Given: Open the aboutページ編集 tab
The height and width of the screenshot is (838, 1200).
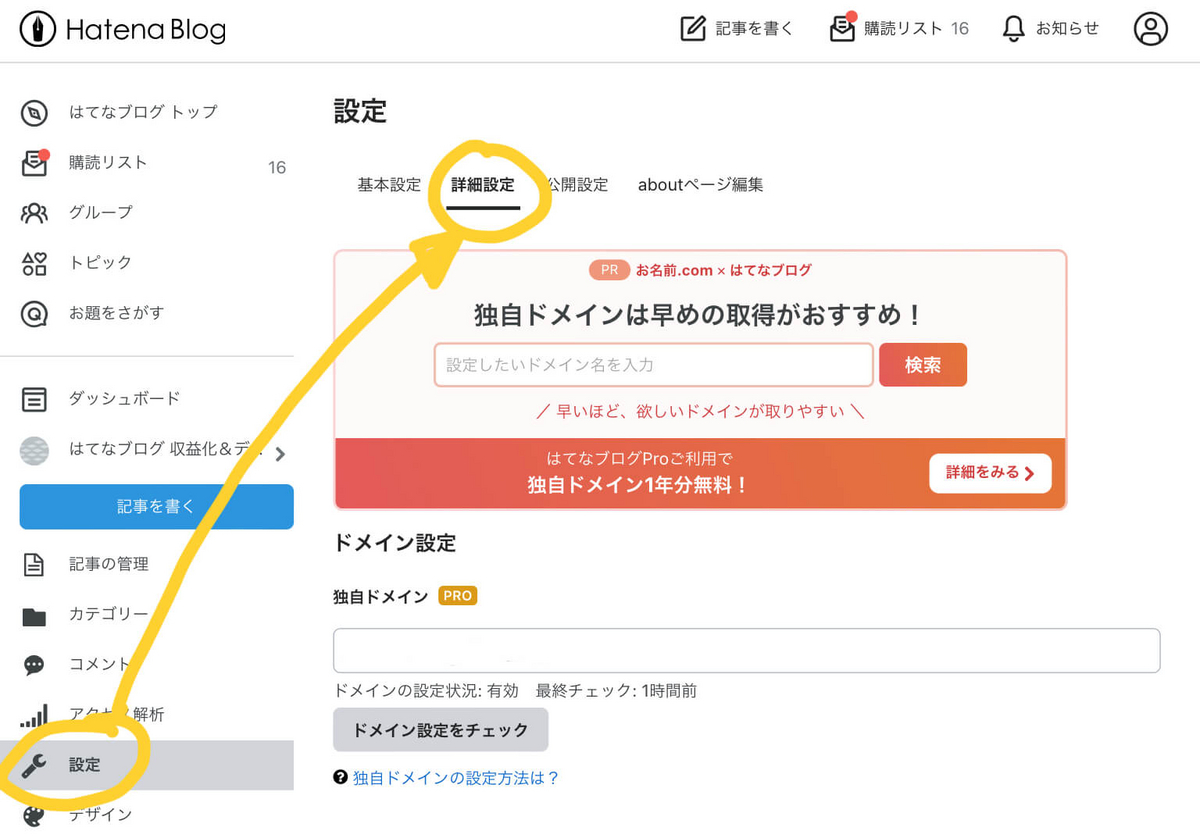Looking at the screenshot, I should 701,185.
